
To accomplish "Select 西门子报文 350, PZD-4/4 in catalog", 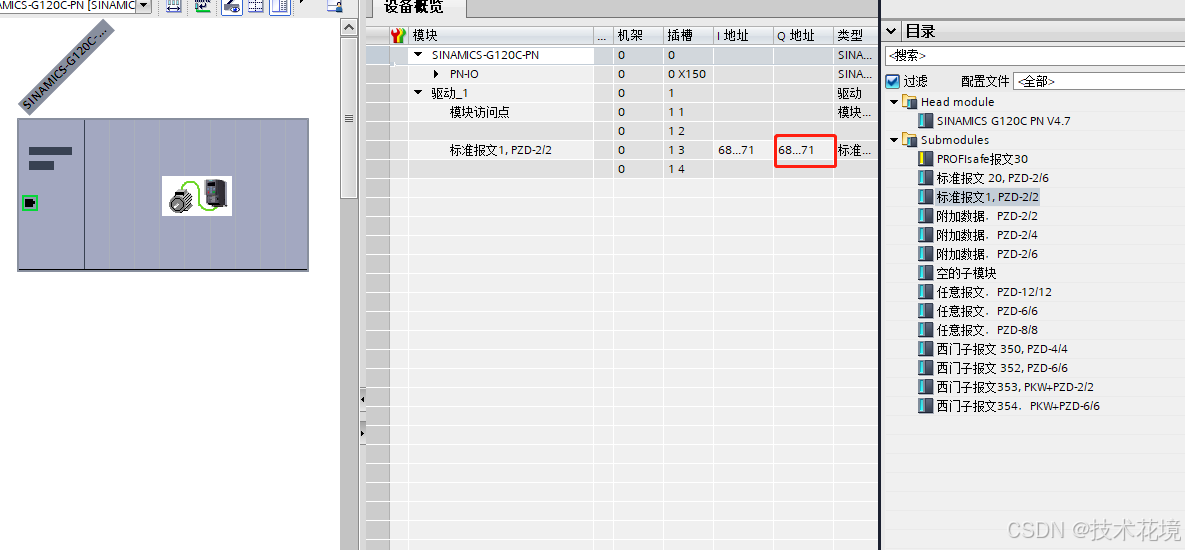I will [1002, 349].
